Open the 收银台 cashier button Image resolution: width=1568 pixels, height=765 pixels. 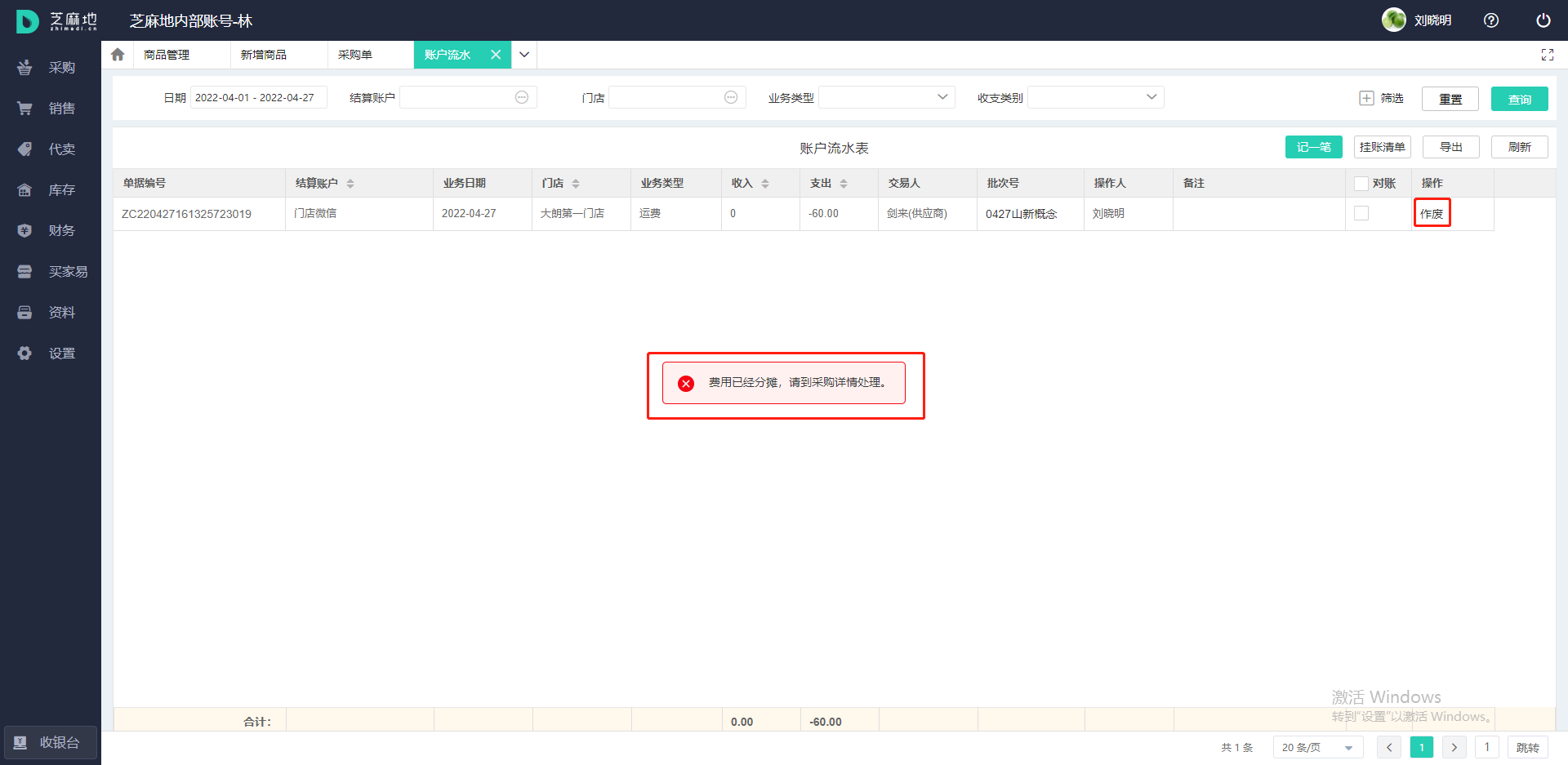tap(51, 743)
